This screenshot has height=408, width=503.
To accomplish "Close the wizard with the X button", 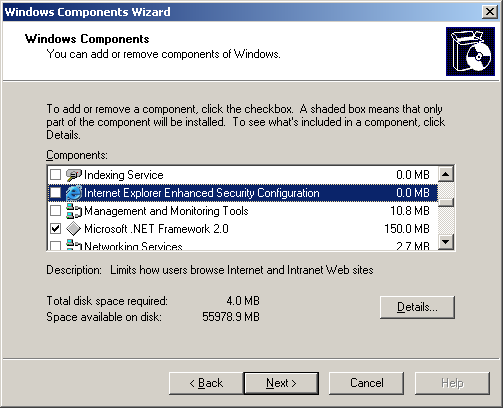I will coord(489,12).
